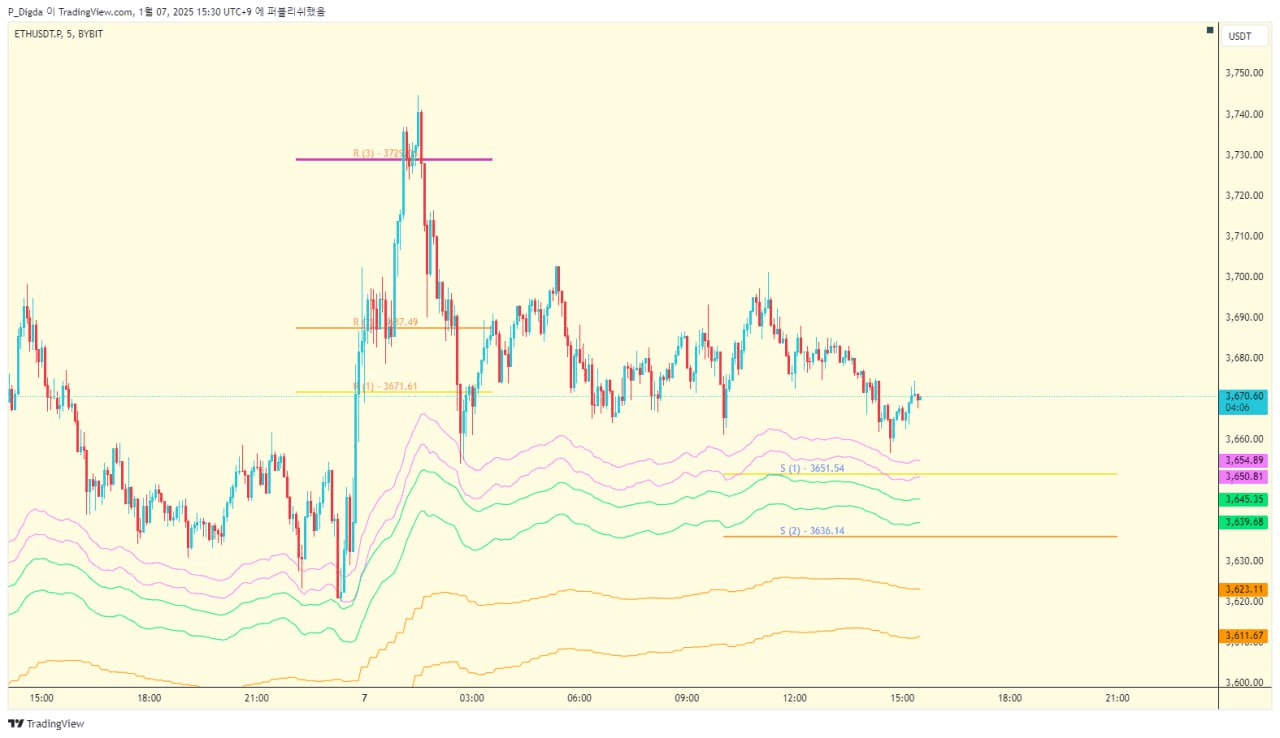Viewport: 1280px width, 738px height.
Task: Click the 3,600.00 price axis tick
Action: pos(1244,683)
